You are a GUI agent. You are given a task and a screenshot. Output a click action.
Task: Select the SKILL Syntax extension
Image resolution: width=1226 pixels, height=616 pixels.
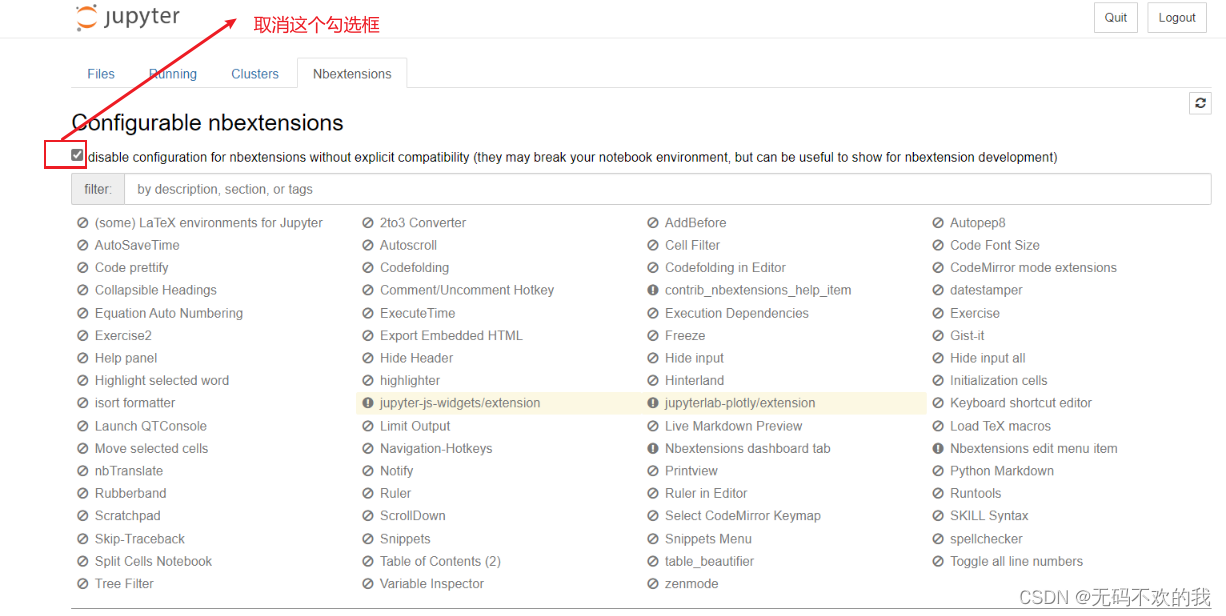point(989,516)
